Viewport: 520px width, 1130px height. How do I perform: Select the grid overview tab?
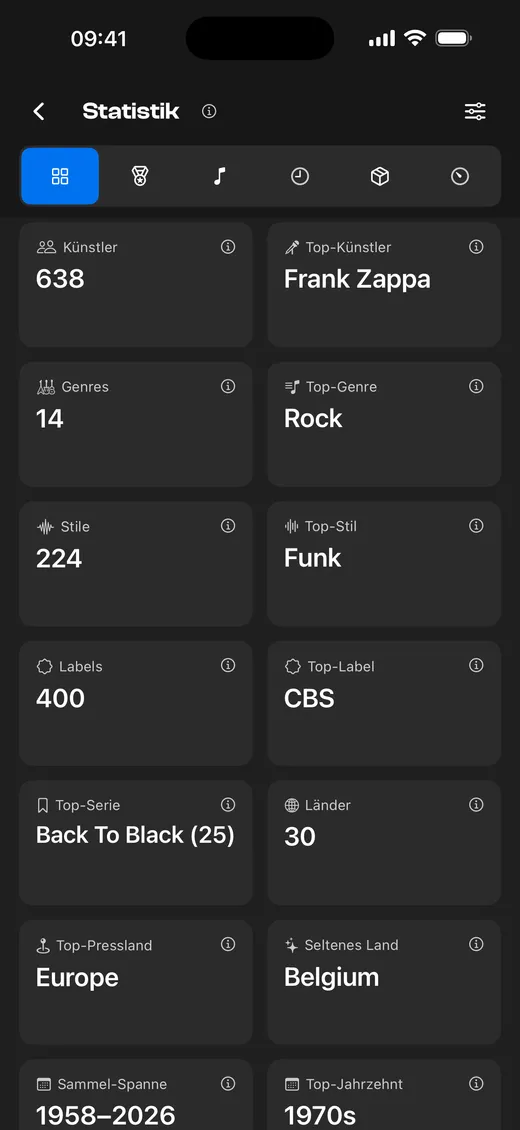click(x=60, y=176)
